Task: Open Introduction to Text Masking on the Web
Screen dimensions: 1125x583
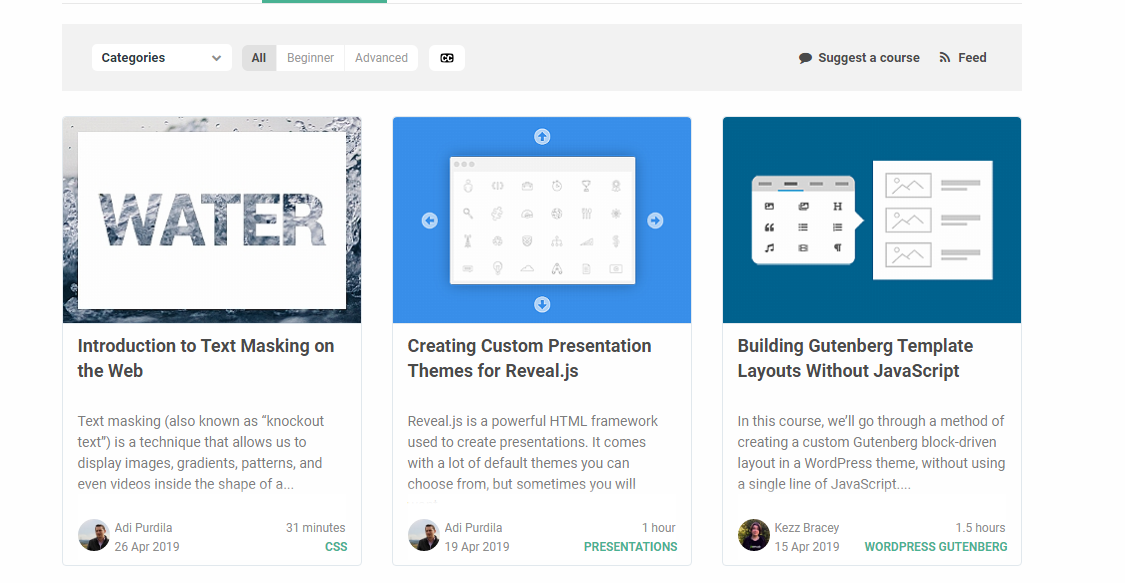Action: pyautogui.click(x=206, y=358)
